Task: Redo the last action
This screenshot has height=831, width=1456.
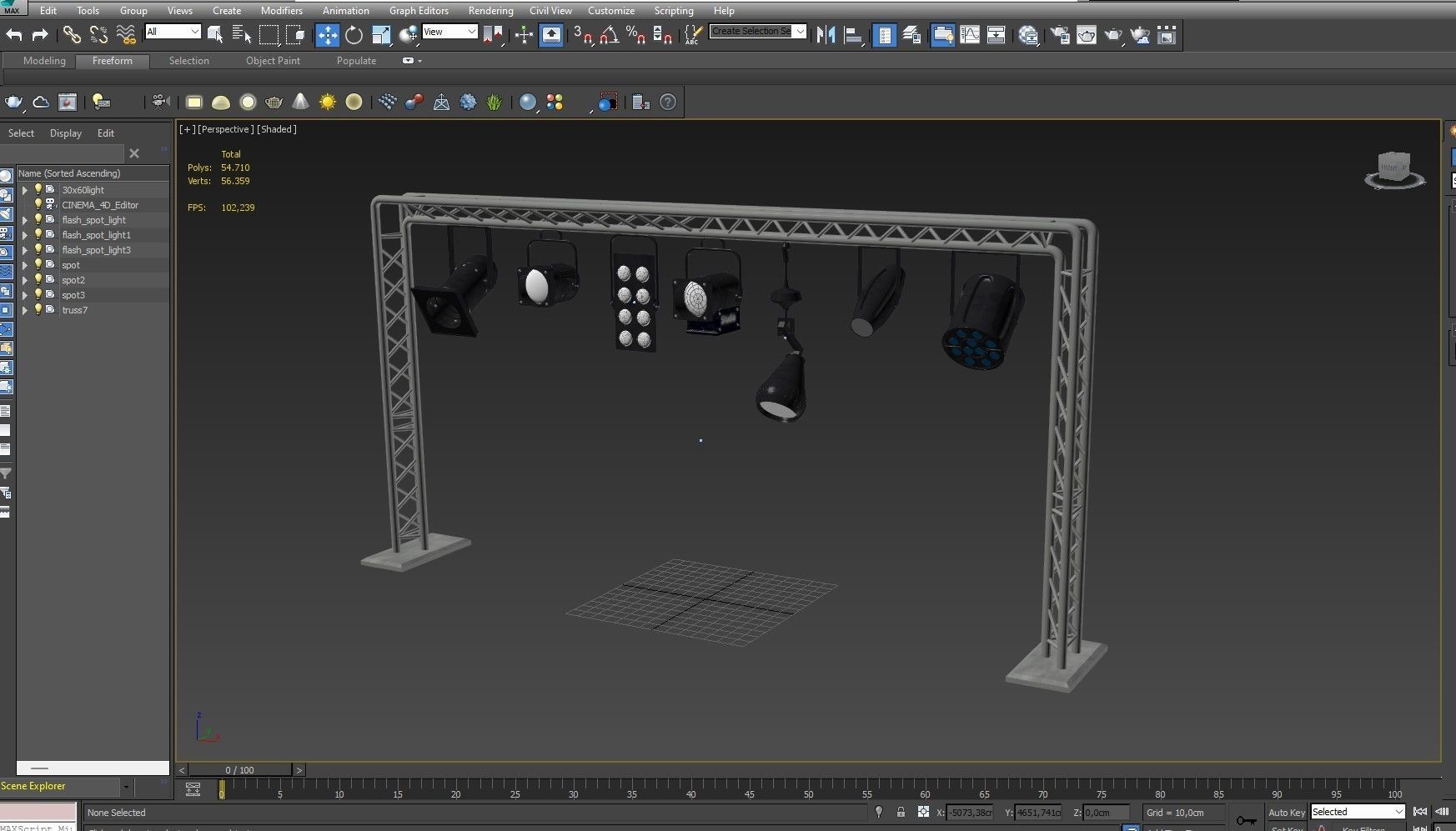Action: click(39, 34)
